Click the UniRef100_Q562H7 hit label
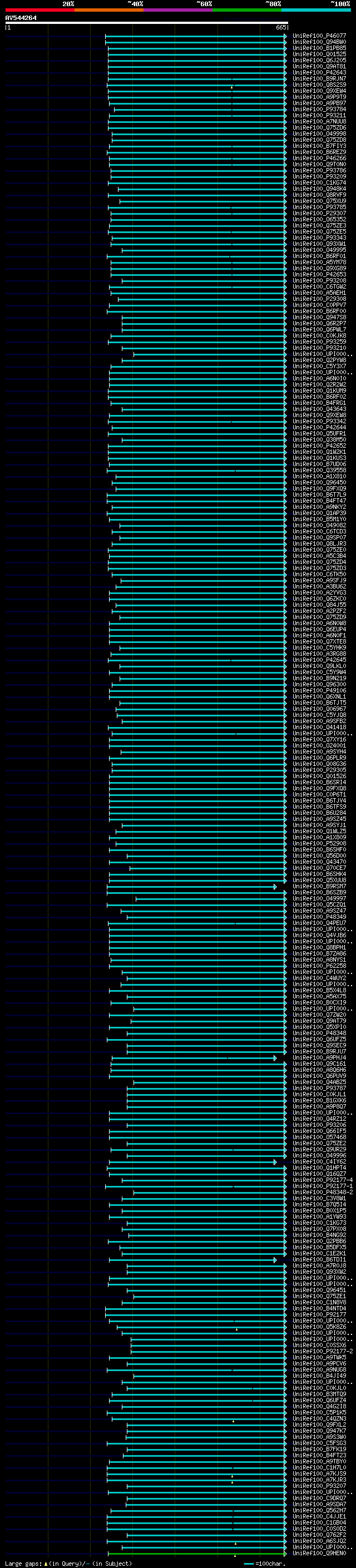Image resolution: width=356 pixels, height=1568 pixels. (319, 1510)
